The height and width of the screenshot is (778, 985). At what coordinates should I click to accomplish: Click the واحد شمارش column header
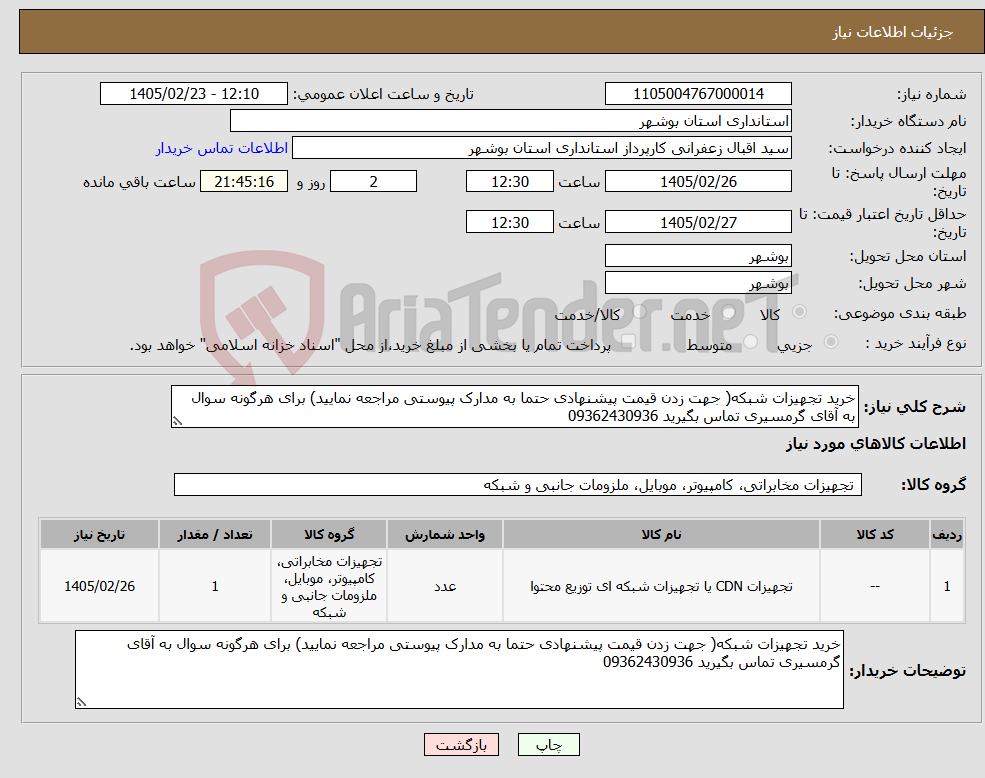point(445,534)
